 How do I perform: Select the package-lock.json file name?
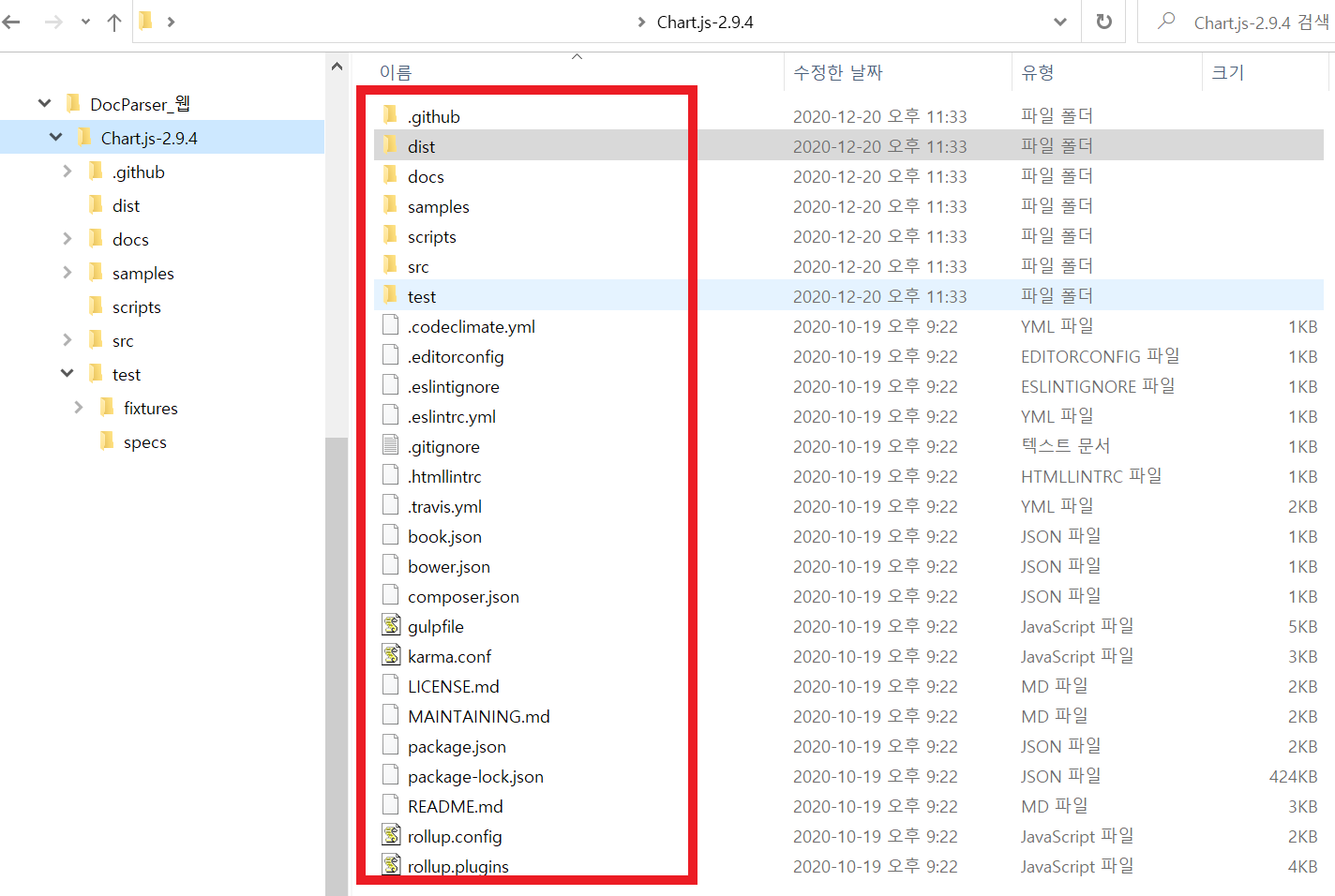coord(475,777)
